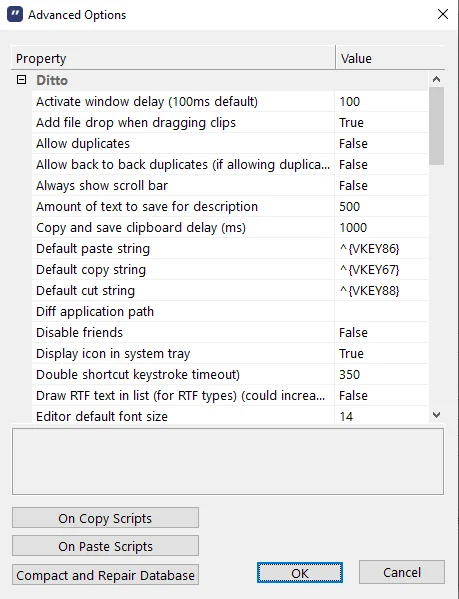Collapse the Ditto property group

pyautogui.click(x=22, y=80)
